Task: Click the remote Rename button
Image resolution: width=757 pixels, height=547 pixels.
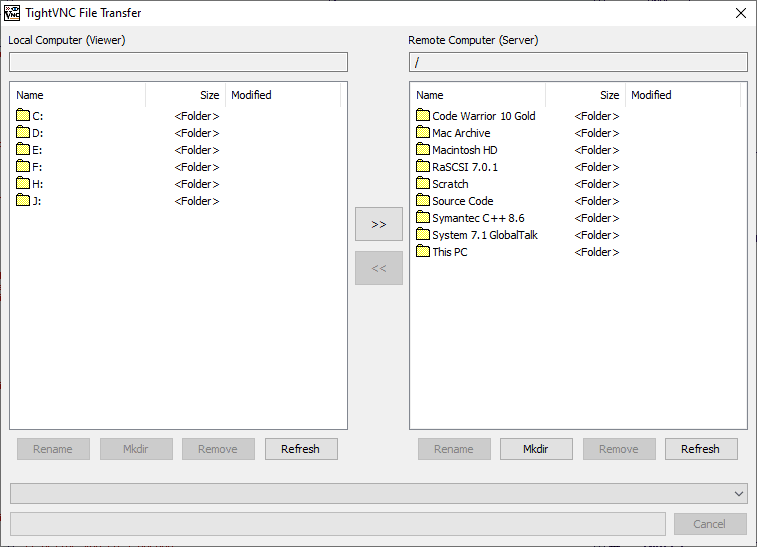Action: pyautogui.click(x=454, y=449)
